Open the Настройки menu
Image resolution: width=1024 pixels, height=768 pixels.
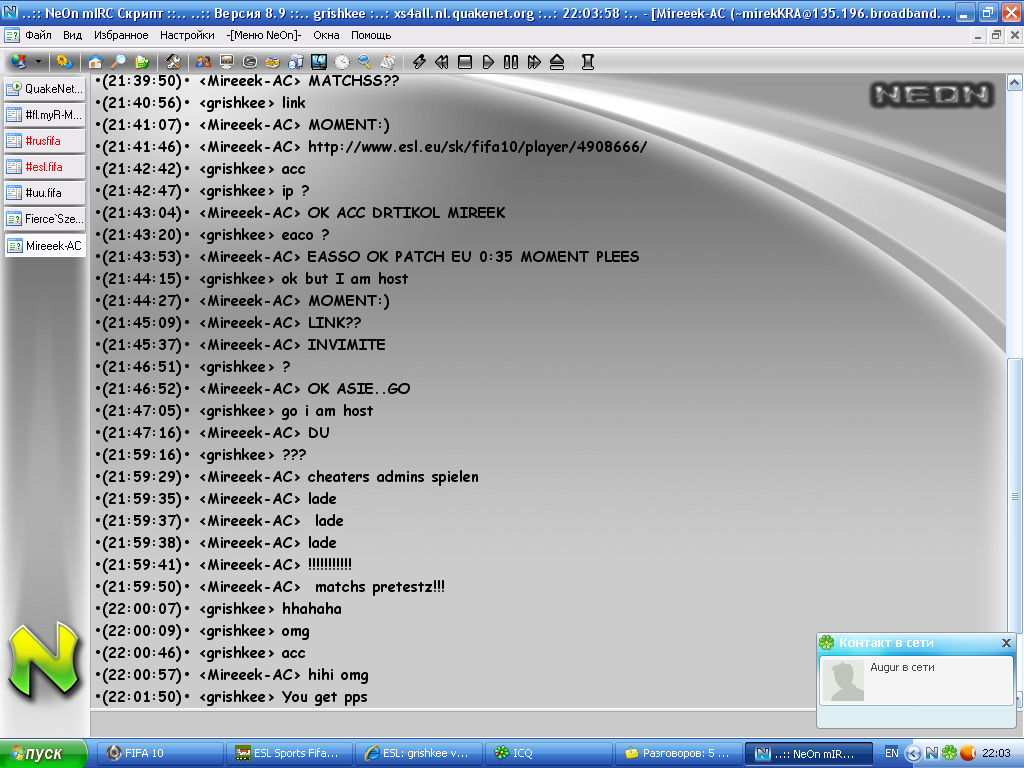[x=187, y=35]
